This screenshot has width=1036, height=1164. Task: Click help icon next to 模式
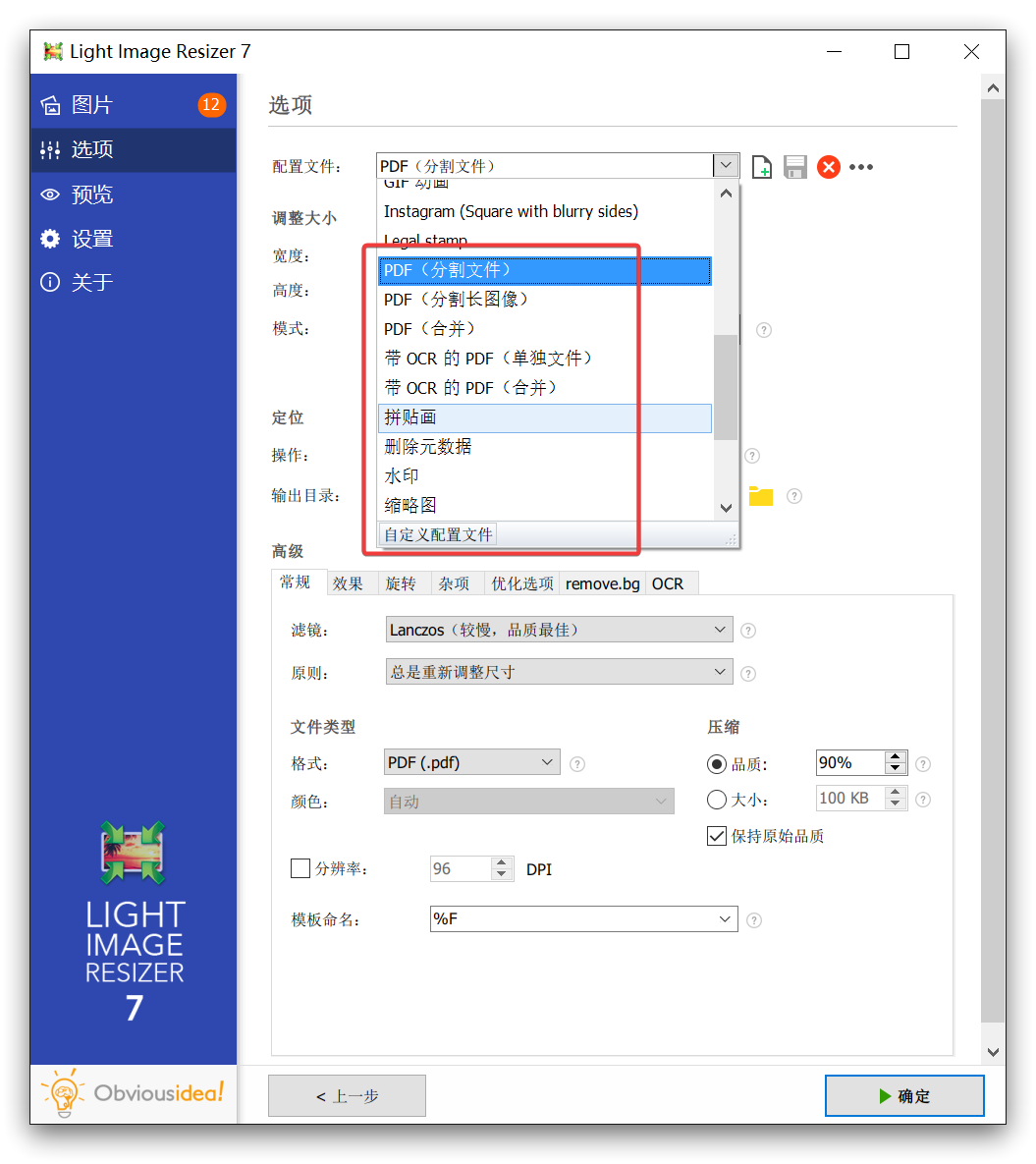(764, 330)
